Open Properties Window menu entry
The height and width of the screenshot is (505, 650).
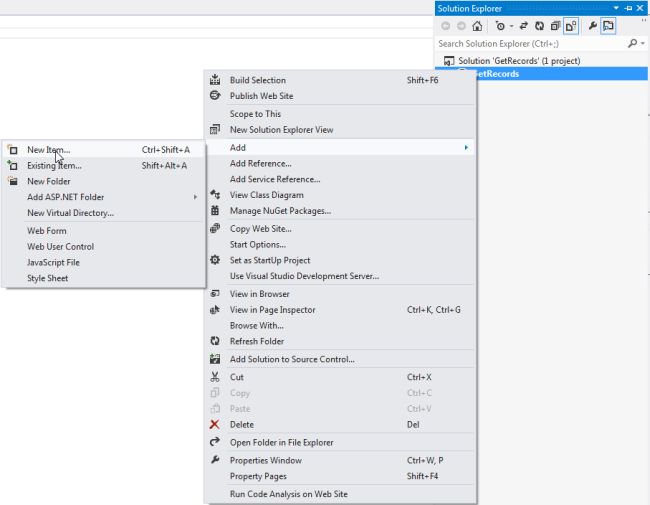tap(340, 461)
